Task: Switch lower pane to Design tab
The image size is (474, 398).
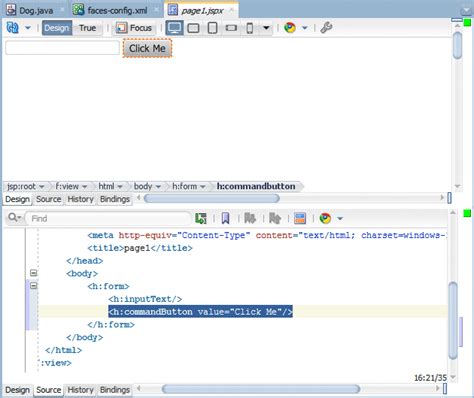Action: [x=17, y=390]
